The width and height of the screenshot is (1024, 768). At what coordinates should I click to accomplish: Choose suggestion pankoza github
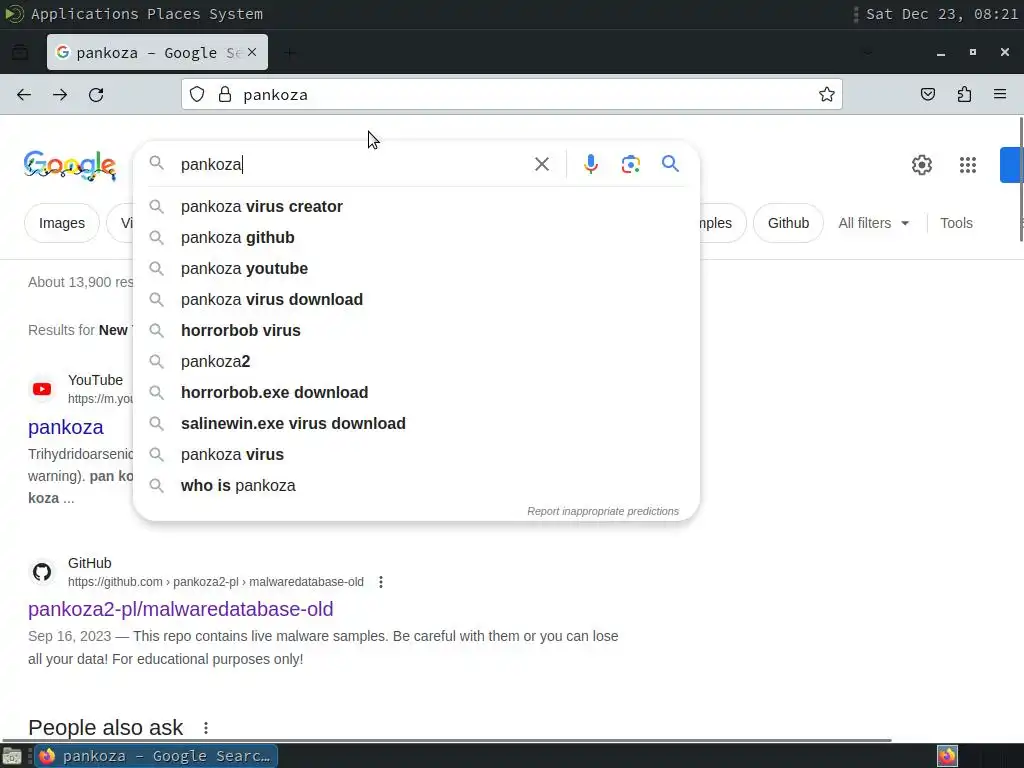coord(416,238)
